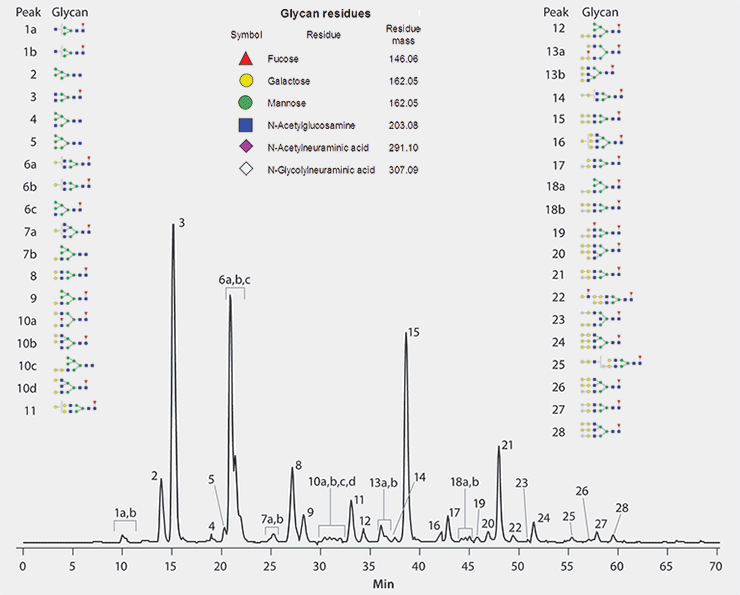Click the peak 21 label
This screenshot has width=740, height=595.
(x=506, y=445)
